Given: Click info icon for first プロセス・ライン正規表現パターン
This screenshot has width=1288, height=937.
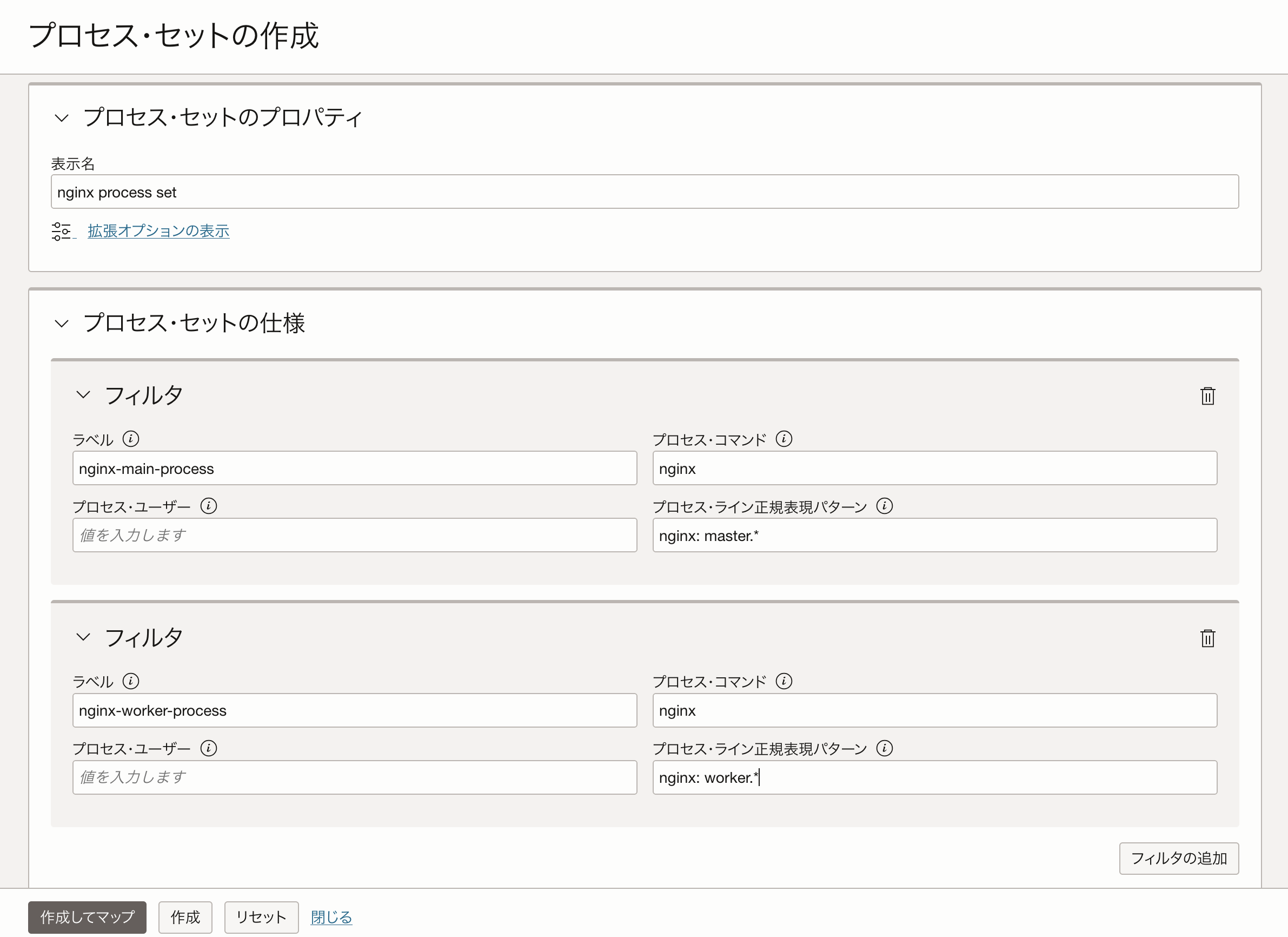Looking at the screenshot, I should [884, 506].
